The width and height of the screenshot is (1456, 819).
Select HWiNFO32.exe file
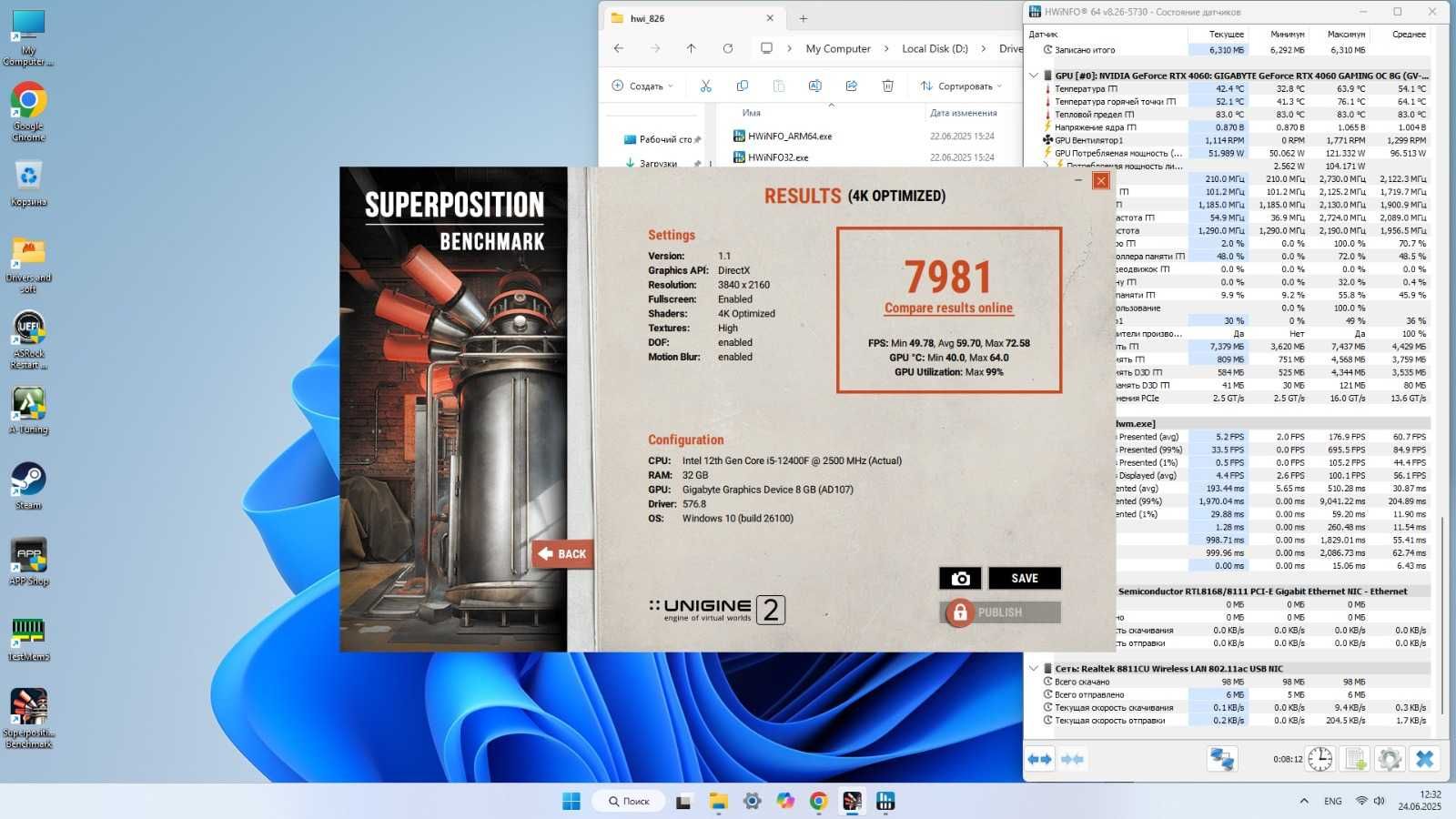tap(777, 157)
